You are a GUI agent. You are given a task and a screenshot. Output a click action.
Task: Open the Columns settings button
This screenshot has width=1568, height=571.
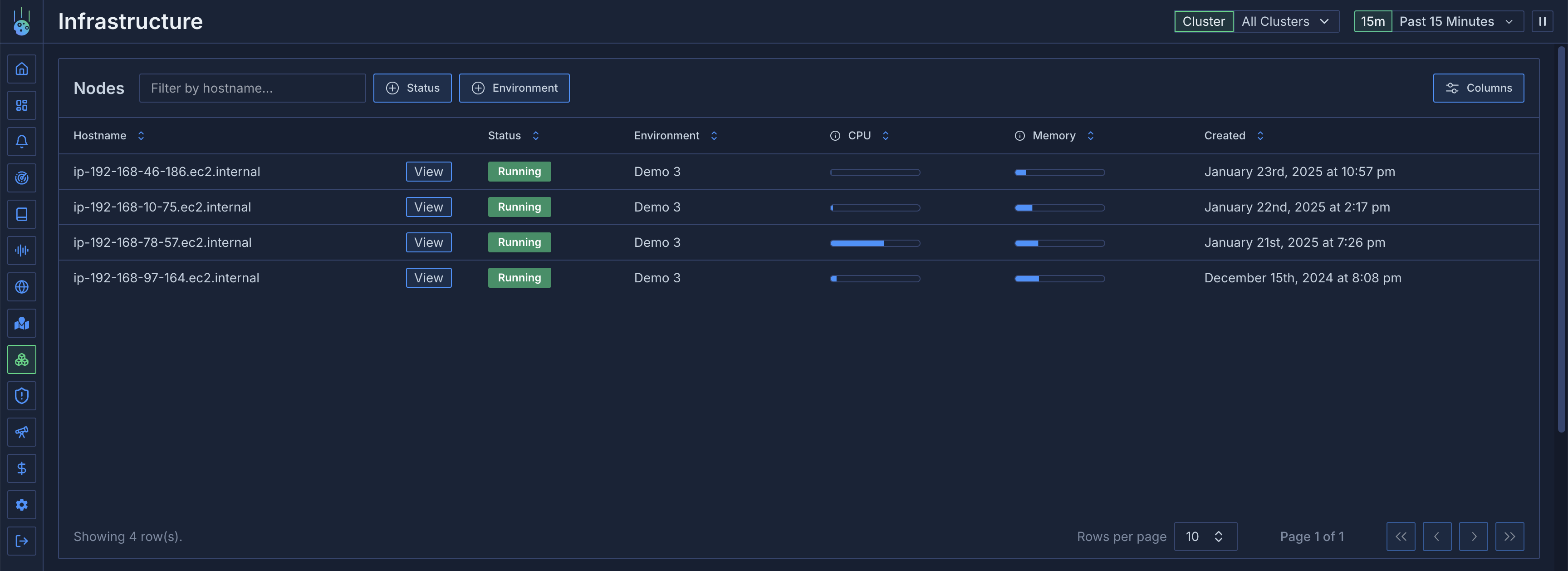coord(1478,88)
